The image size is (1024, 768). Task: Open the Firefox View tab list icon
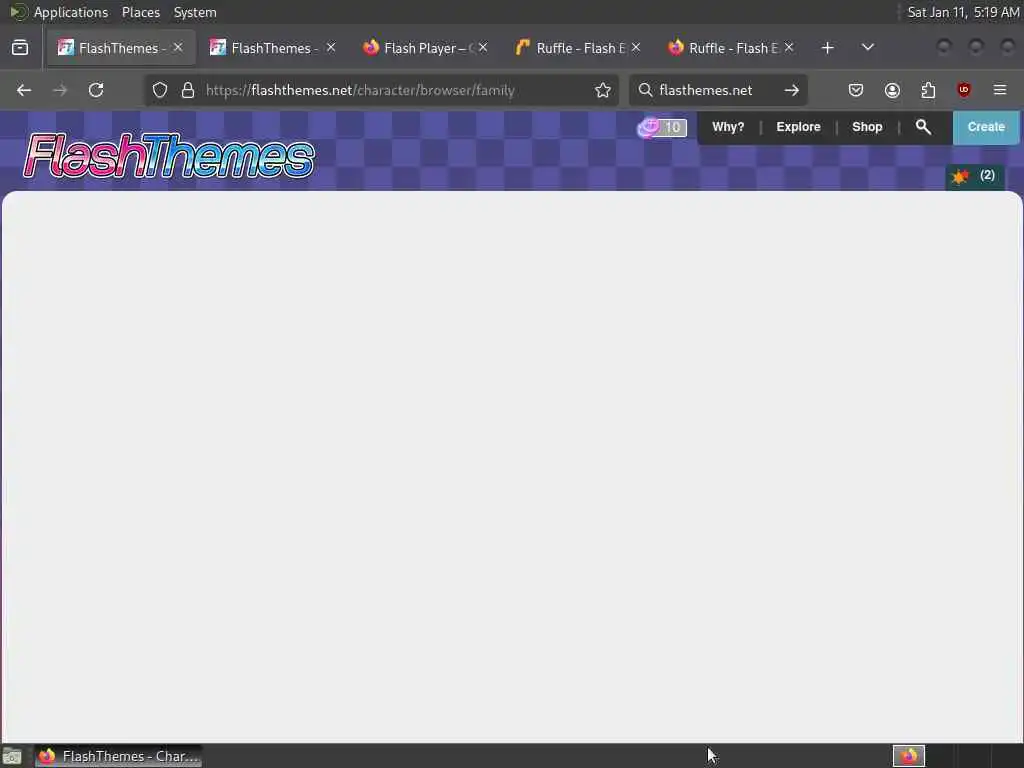(x=20, y=48)
